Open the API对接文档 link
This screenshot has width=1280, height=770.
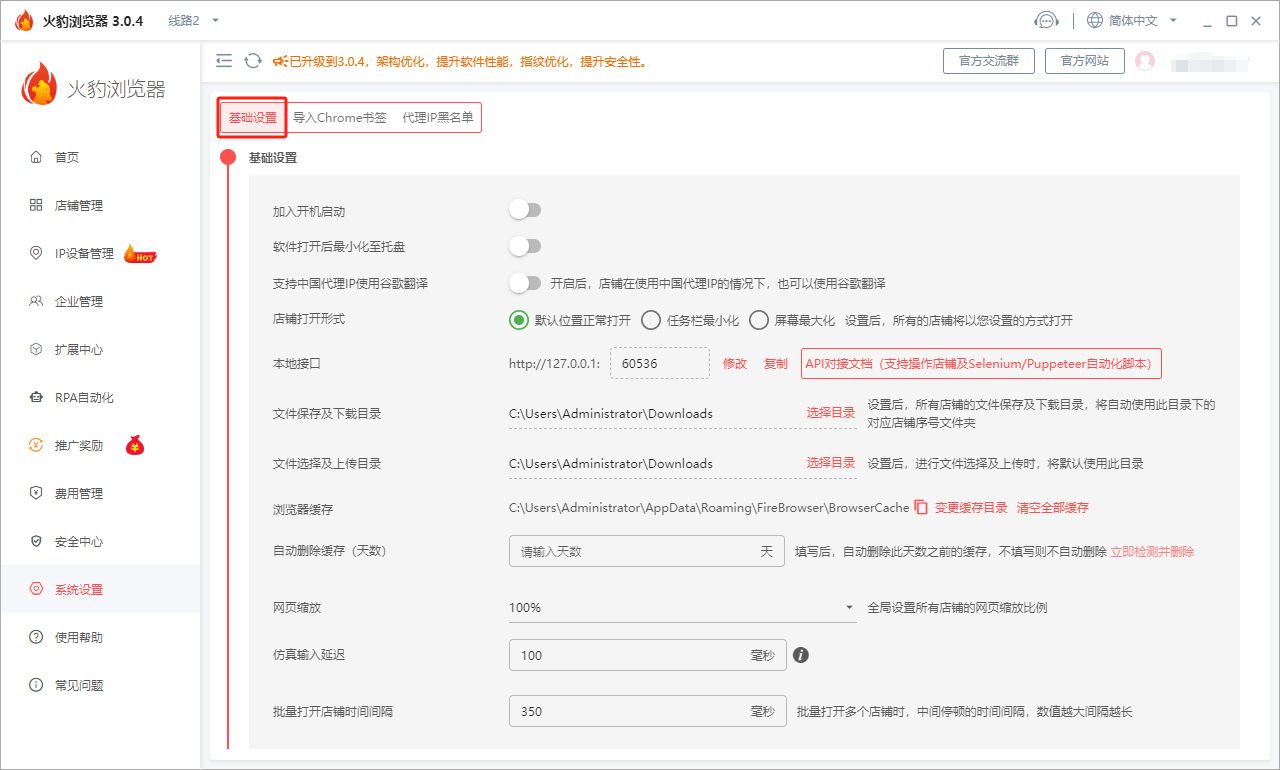click(980, 363)
